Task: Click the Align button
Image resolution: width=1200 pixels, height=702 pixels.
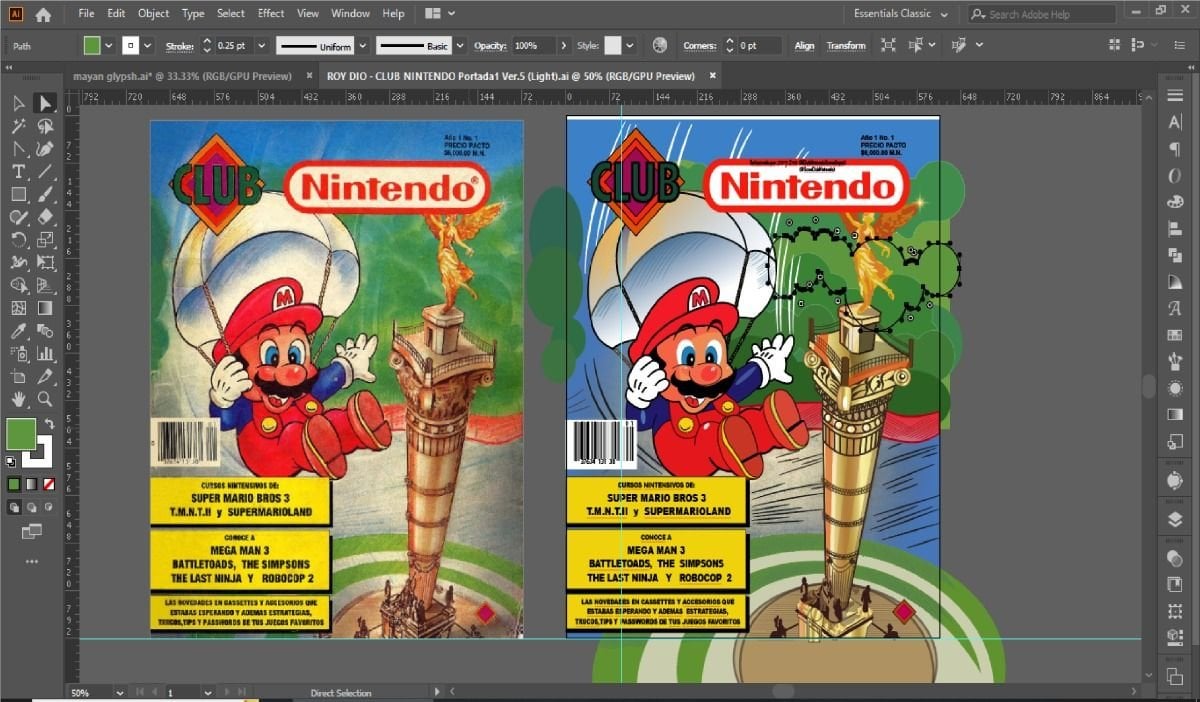Action: (x=804, y=46)
